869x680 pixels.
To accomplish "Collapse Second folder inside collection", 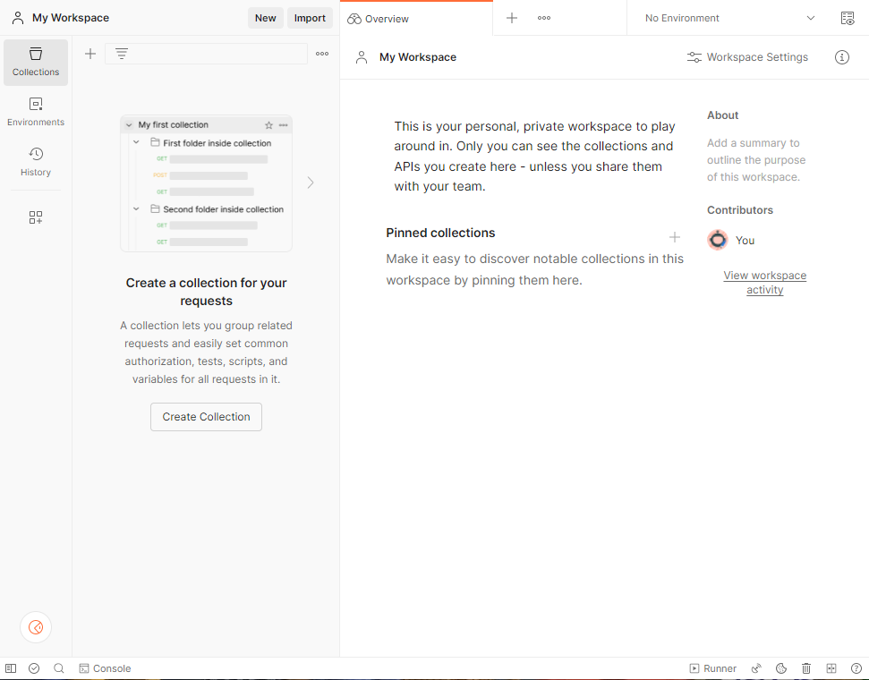I will [136, 209].
